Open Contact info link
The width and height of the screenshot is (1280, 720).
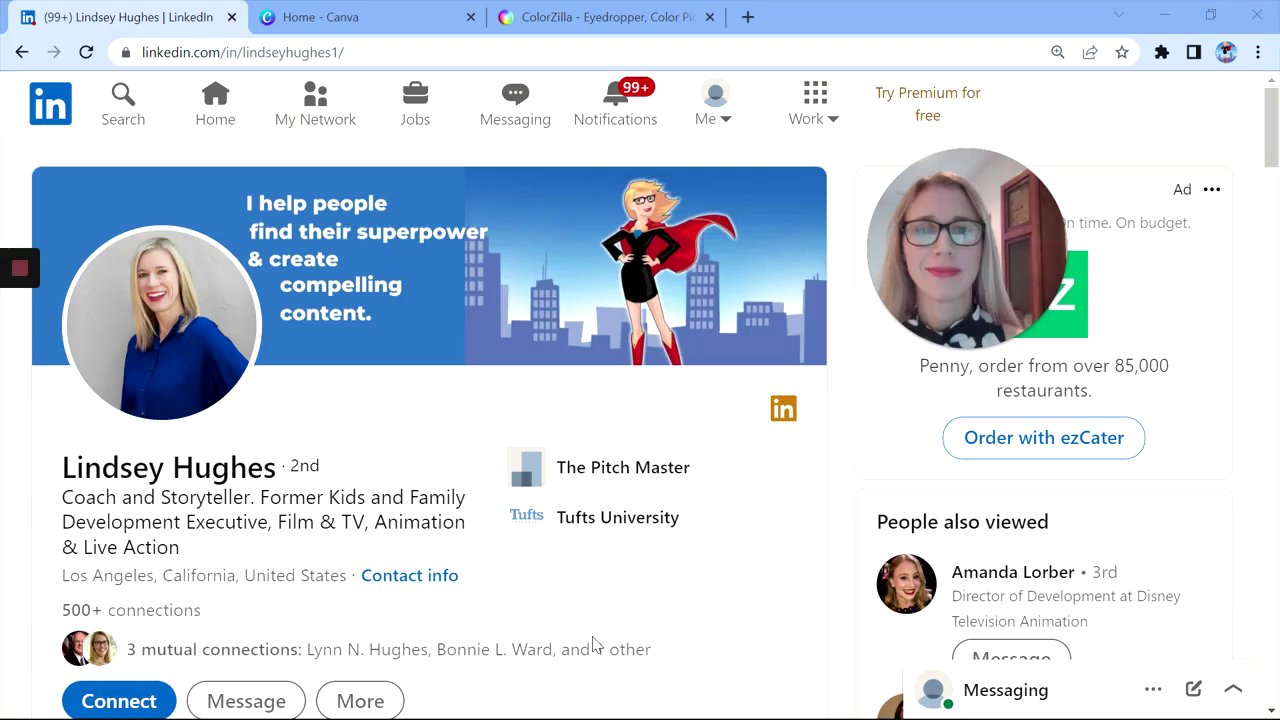click(410, 576)
